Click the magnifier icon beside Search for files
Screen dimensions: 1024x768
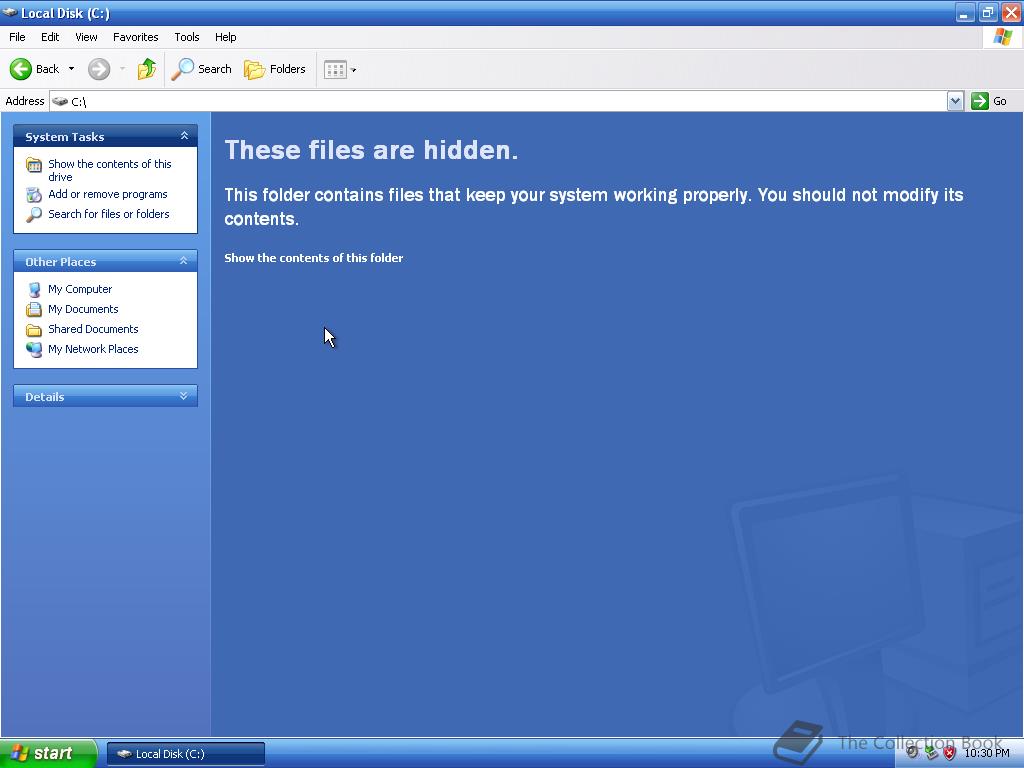pos(34,214)
